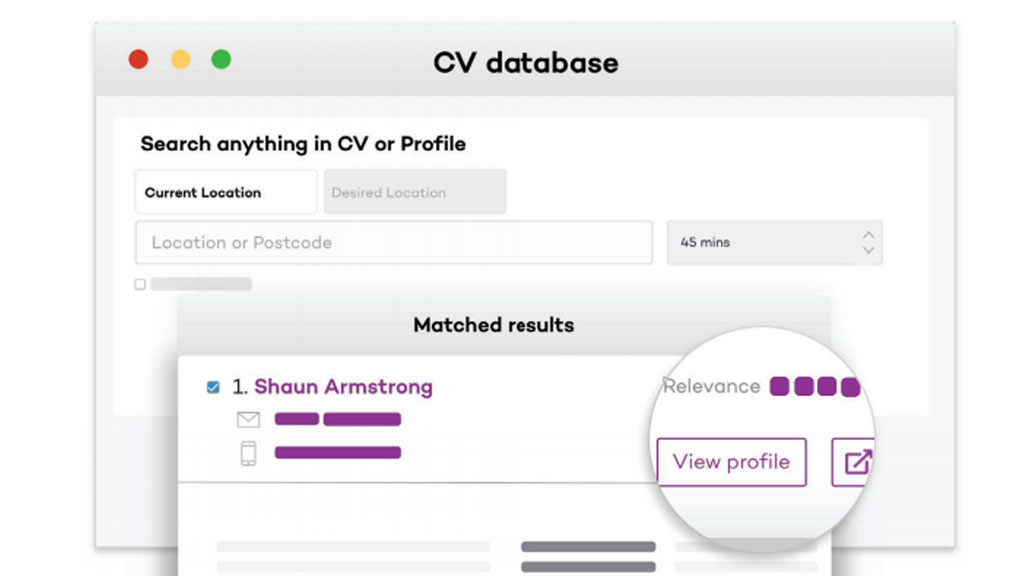The image size is (1024, 576).
Task: Tick the checkbox below the location field
Action: click(140, 284)
